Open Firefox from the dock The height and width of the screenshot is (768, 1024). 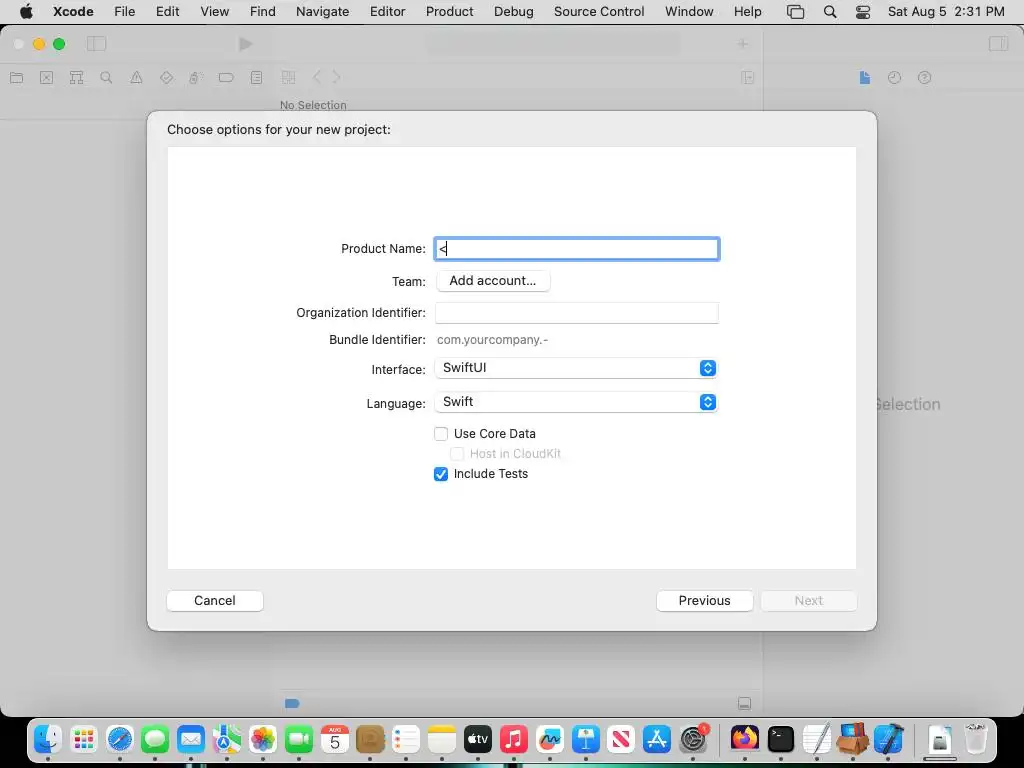click(744, 739)
